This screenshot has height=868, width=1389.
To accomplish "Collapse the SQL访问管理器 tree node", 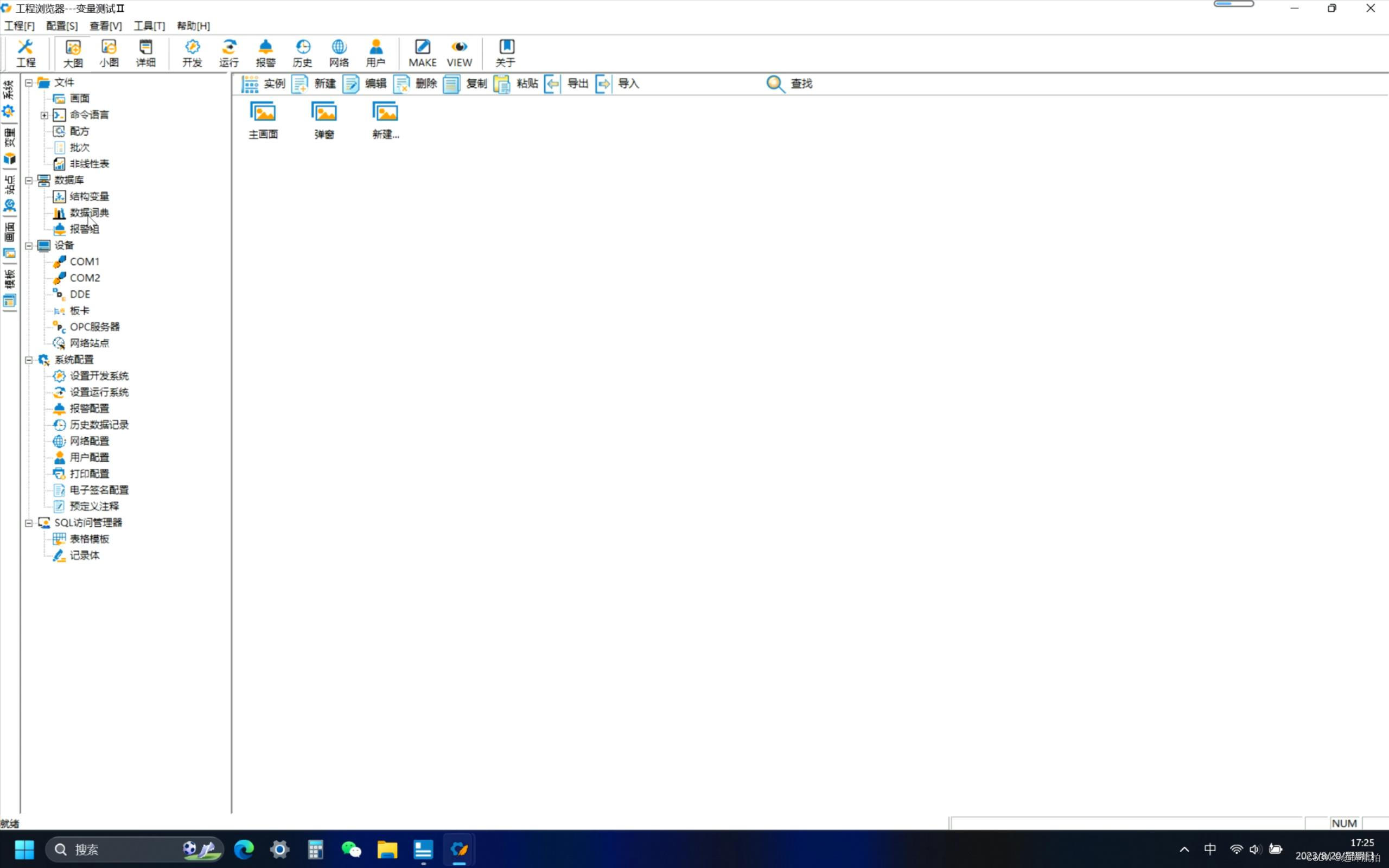I will click(x=29, y=523).
